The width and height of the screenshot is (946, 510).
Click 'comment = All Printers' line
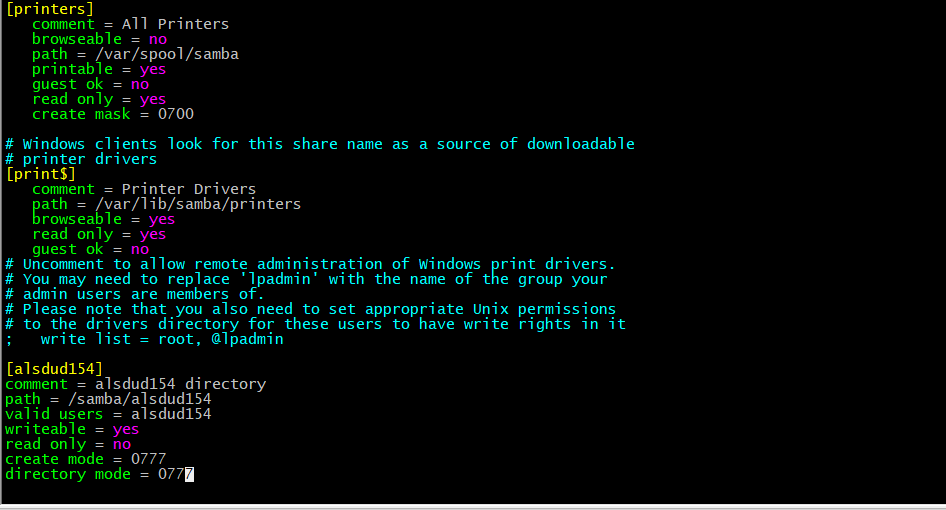click(130, 24)
